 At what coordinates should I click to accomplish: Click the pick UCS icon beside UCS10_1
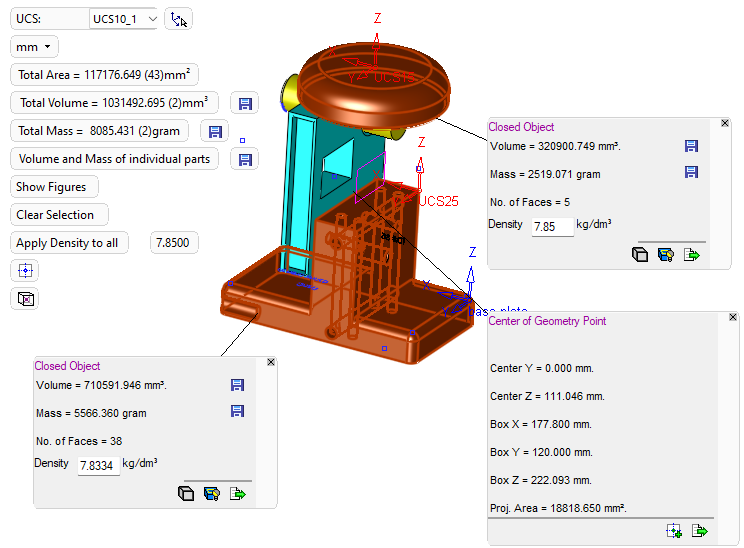click(178, 19)
